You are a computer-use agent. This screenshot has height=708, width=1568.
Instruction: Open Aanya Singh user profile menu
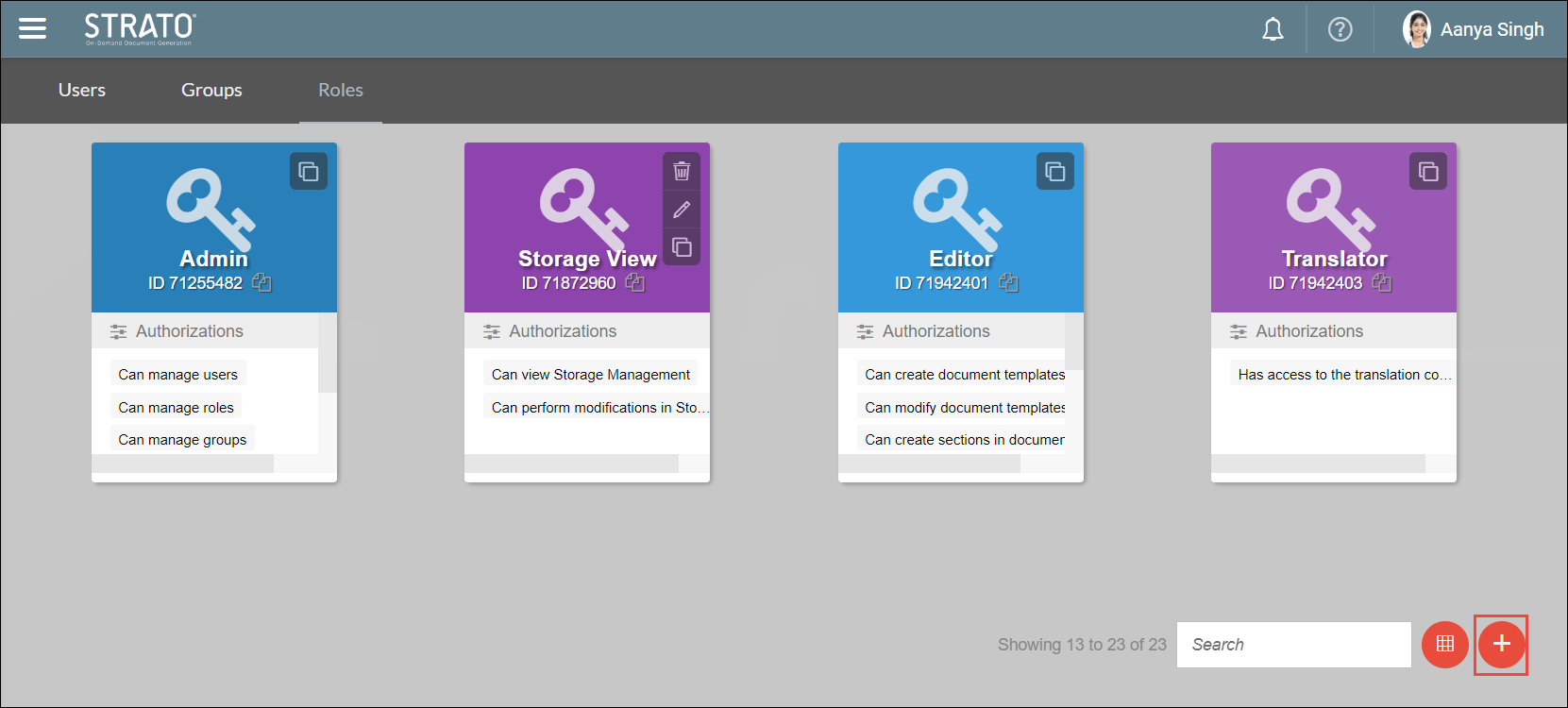1474,30
